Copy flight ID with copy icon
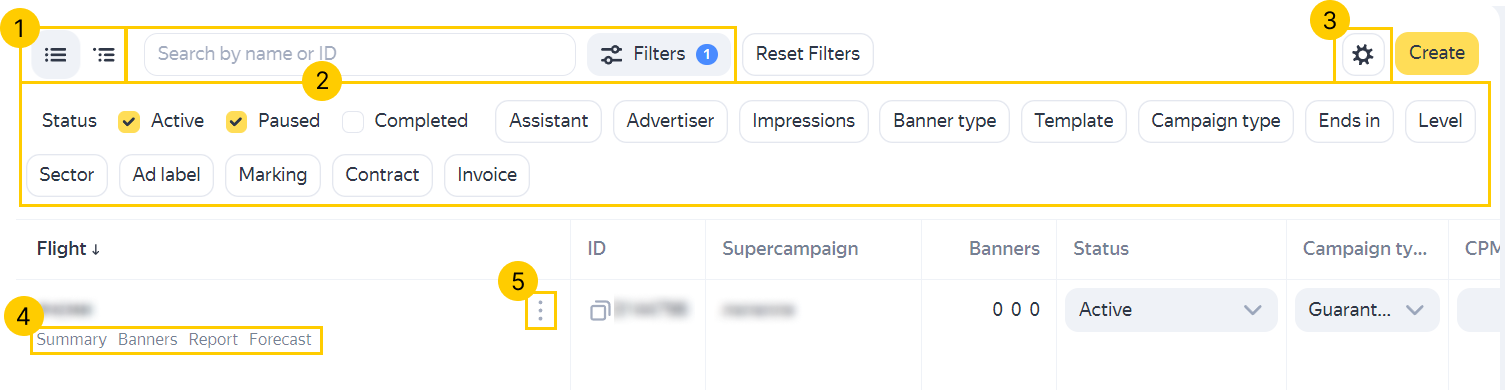The width and height of the screenshot is (1505, 390). 599,310
